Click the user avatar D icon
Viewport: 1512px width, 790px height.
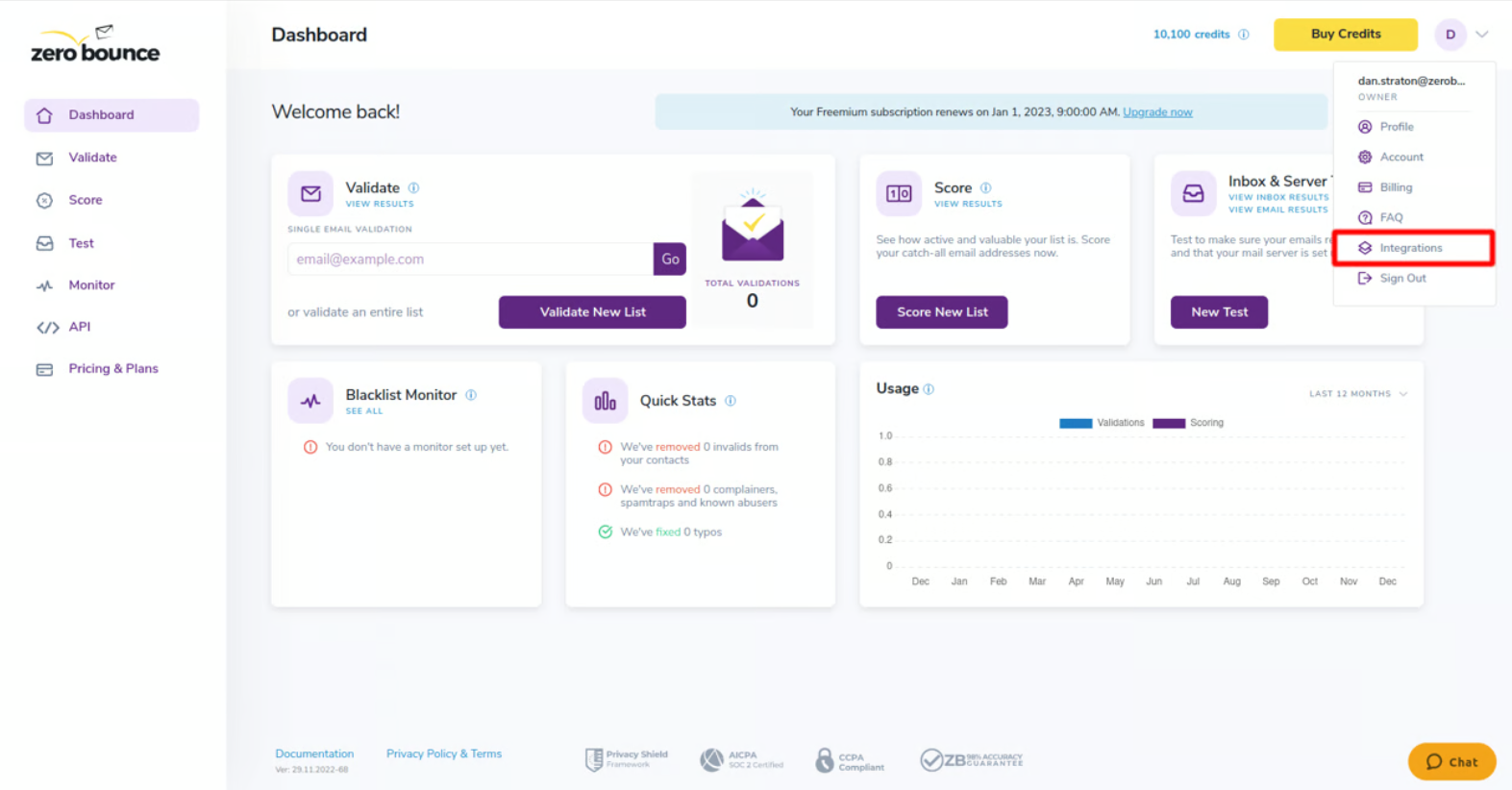pos(1450,35)
